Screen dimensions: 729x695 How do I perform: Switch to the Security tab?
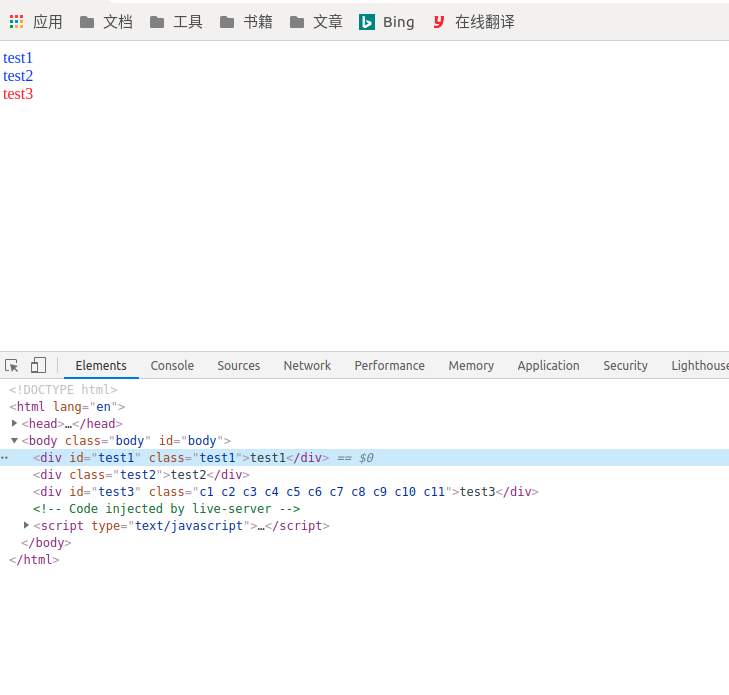click(625, 365)
